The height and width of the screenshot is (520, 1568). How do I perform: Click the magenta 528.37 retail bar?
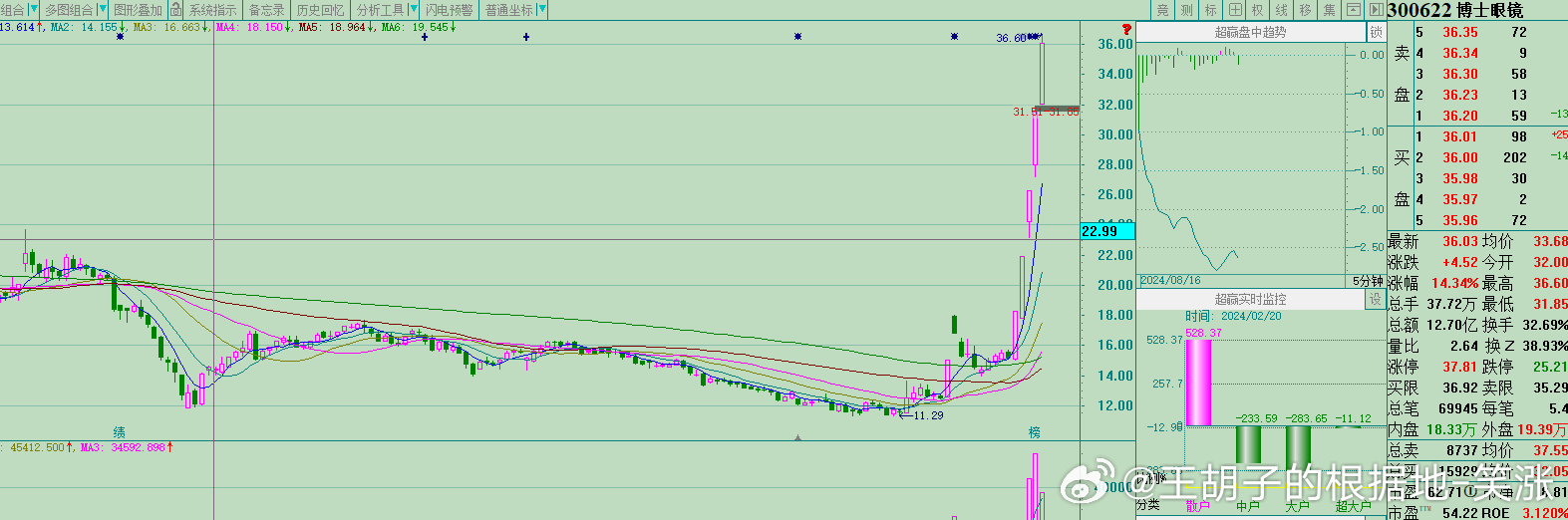point(1198,384)
